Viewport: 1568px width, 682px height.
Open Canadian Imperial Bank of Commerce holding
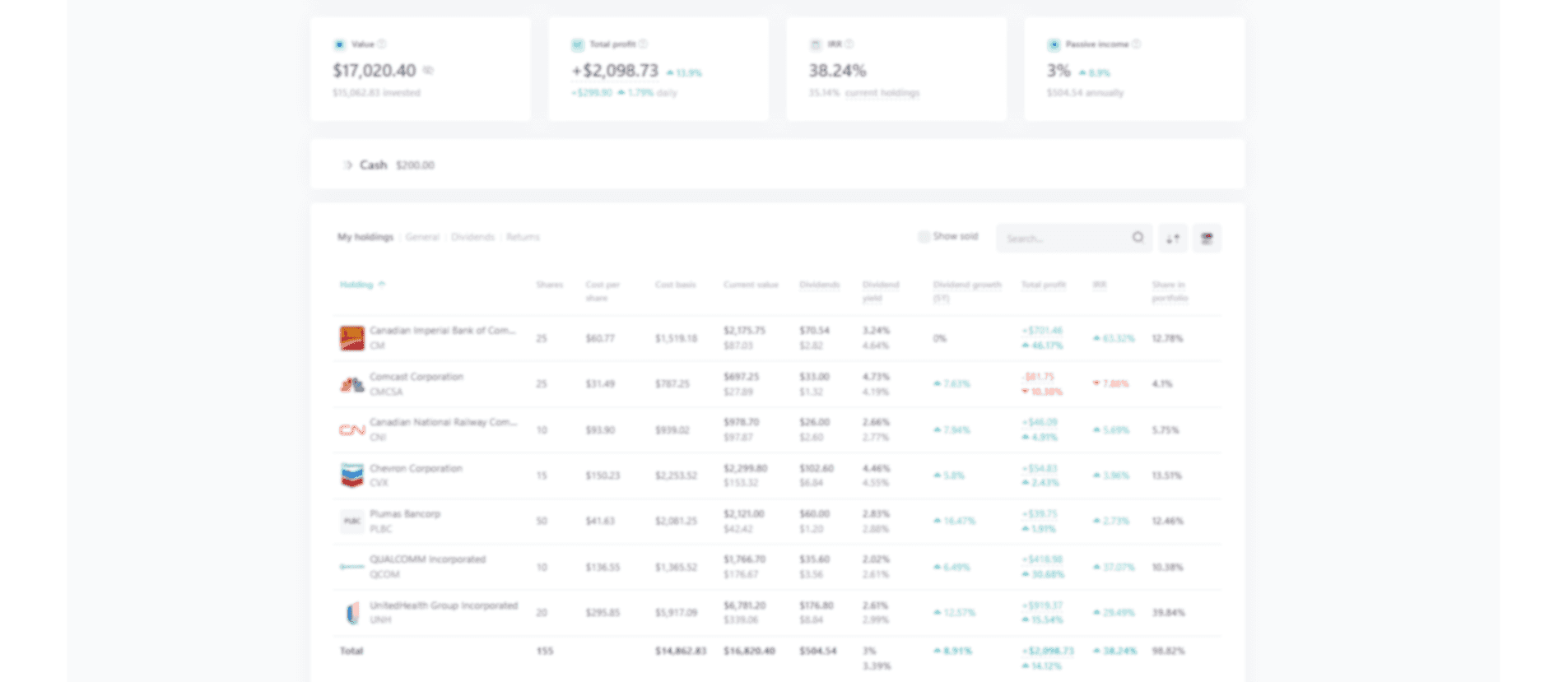442,331
